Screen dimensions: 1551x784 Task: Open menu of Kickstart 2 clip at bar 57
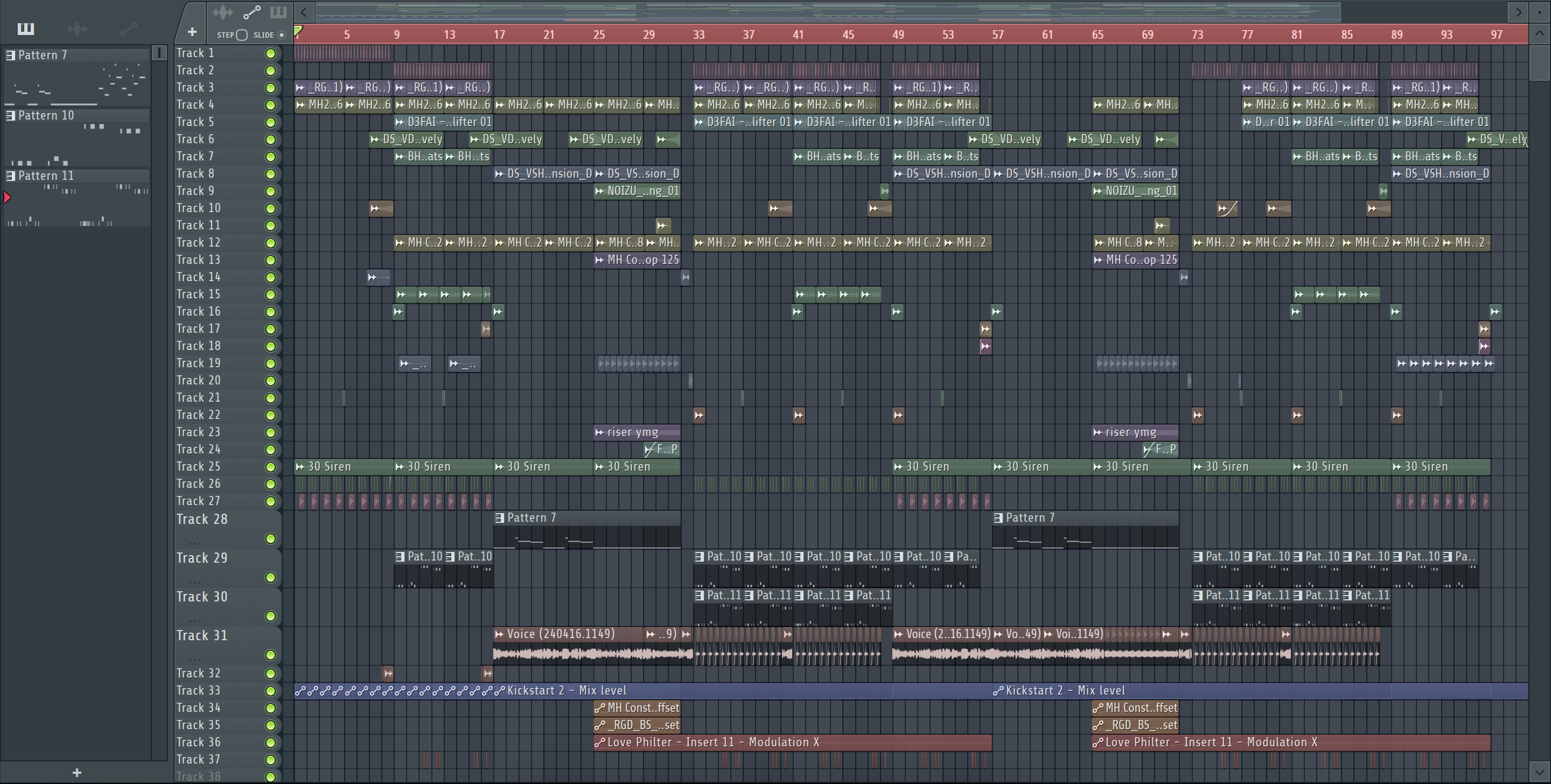click(x=998, y=691)
